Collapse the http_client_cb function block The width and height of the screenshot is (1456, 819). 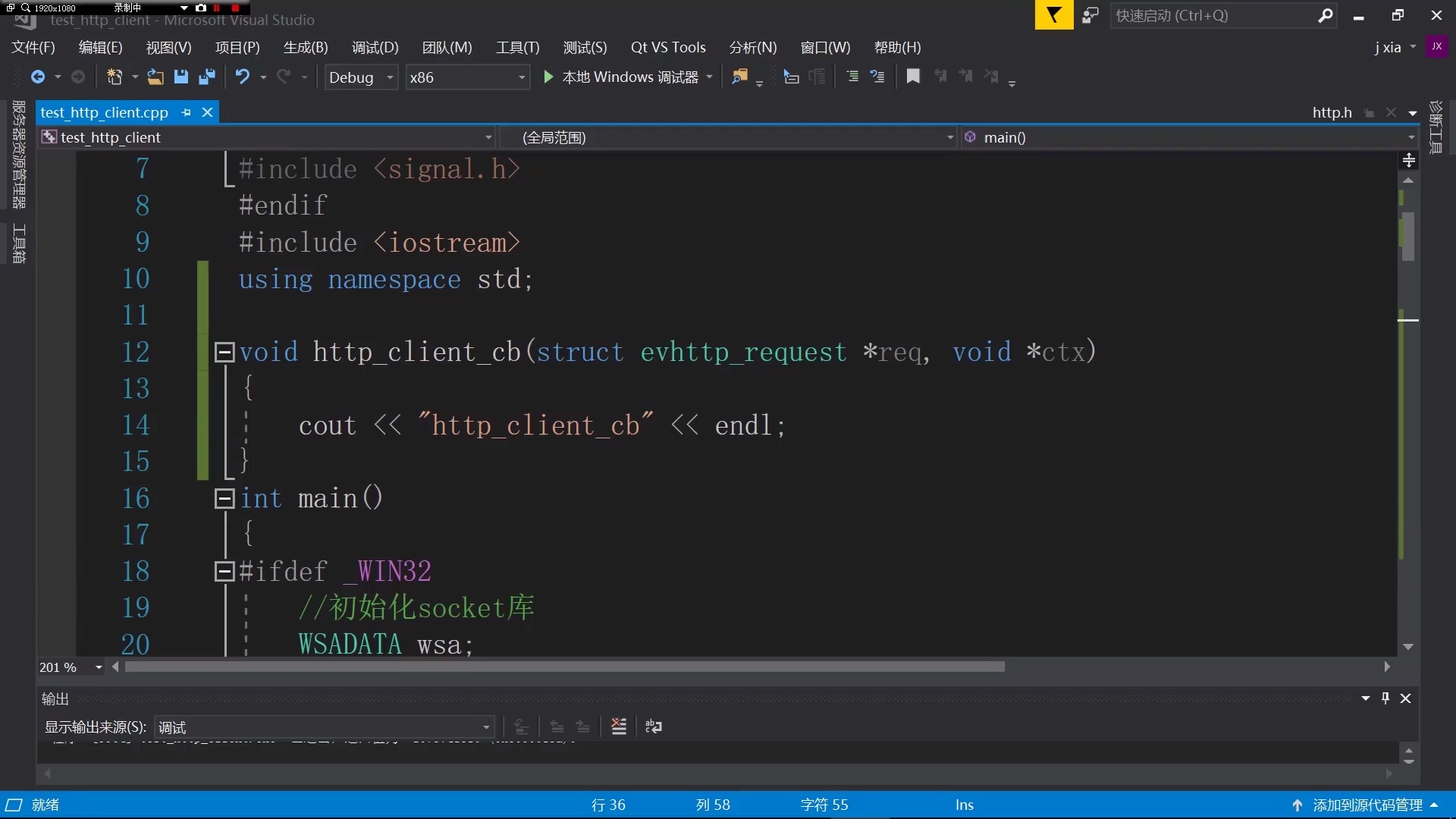[x=224, y=352]
